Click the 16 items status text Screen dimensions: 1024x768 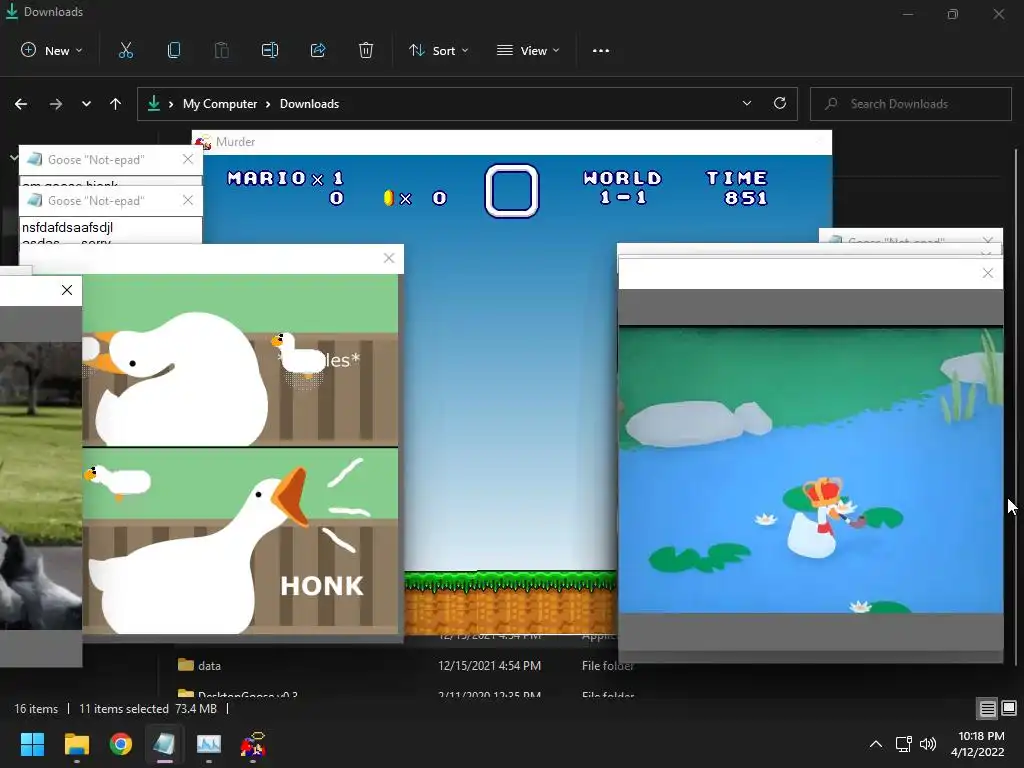36,709
